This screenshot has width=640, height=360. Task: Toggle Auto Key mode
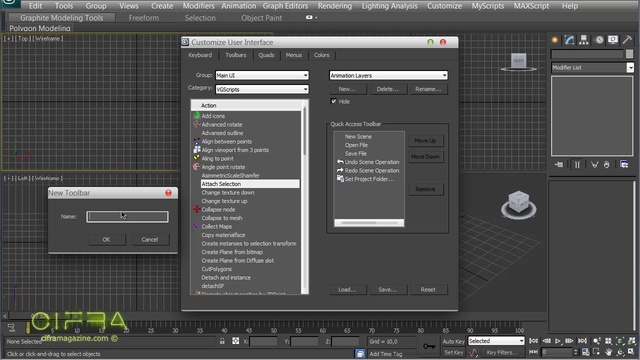click(x=453, y=341)
